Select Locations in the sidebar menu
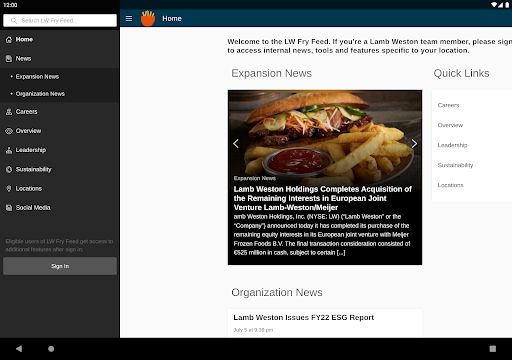The height and width of the screenshot is (360, 512). coord(60,189)
